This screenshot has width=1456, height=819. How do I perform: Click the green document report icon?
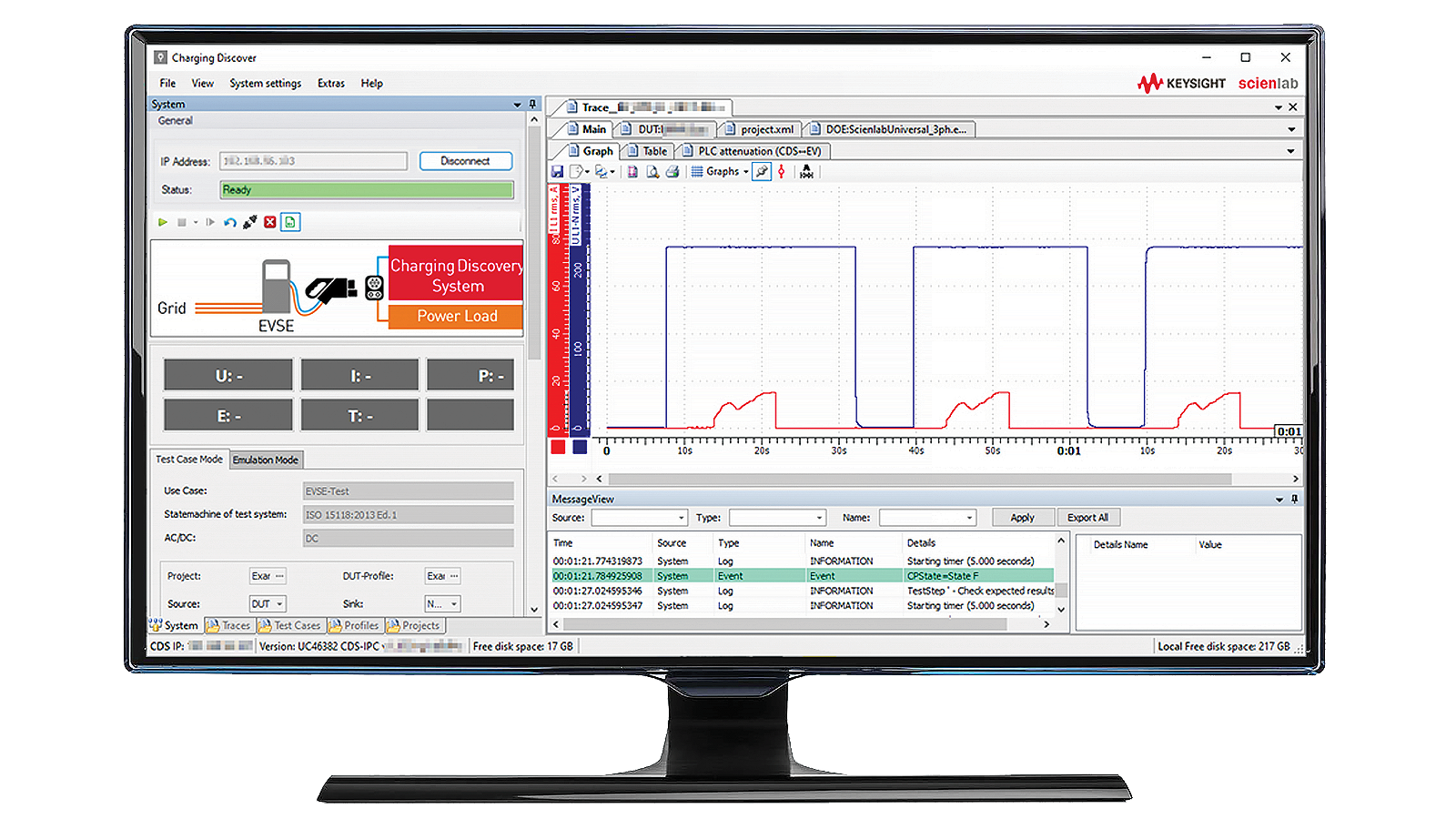(x=290, y=222)
